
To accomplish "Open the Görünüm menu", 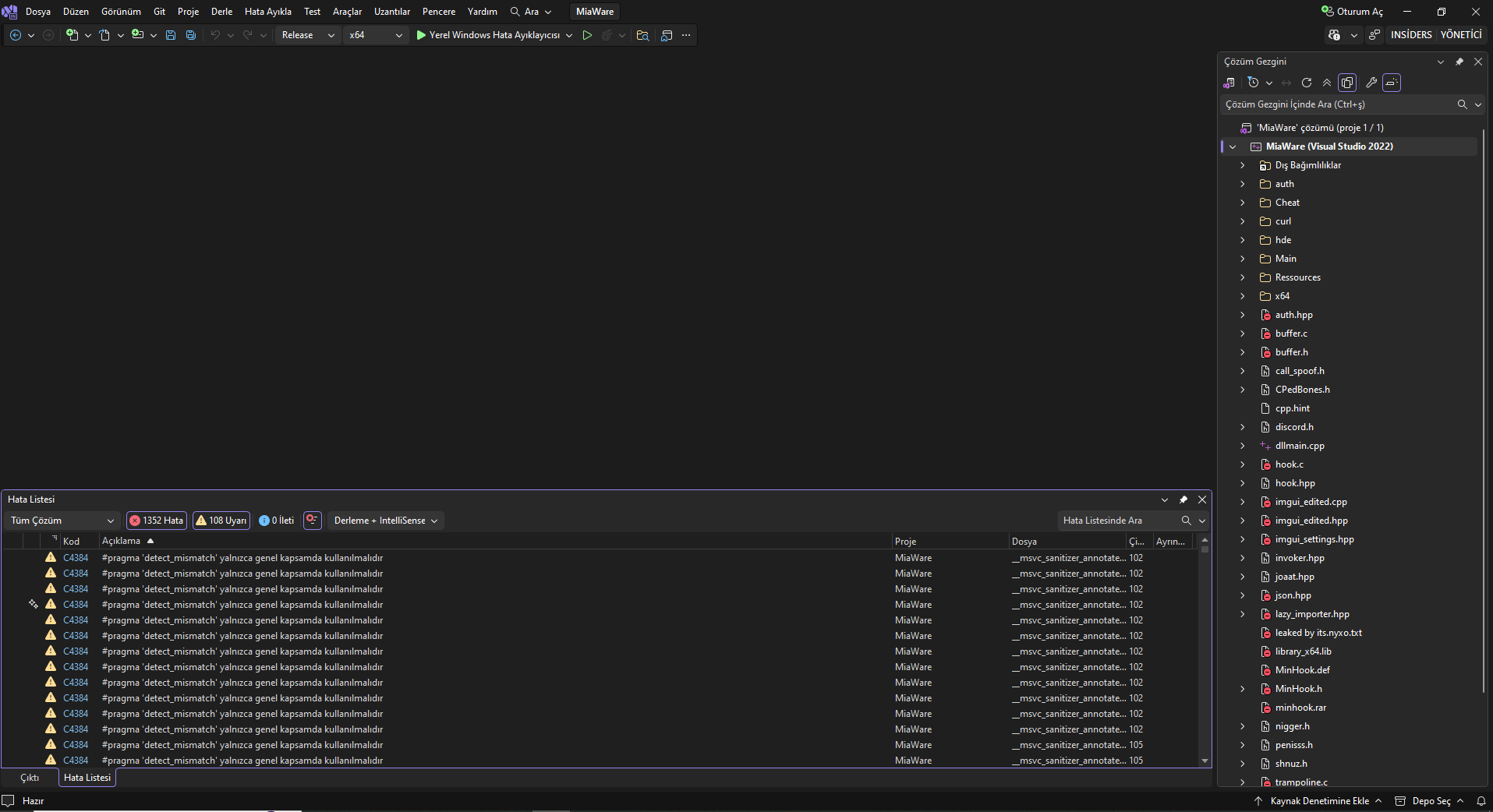I will coord(121,12).
